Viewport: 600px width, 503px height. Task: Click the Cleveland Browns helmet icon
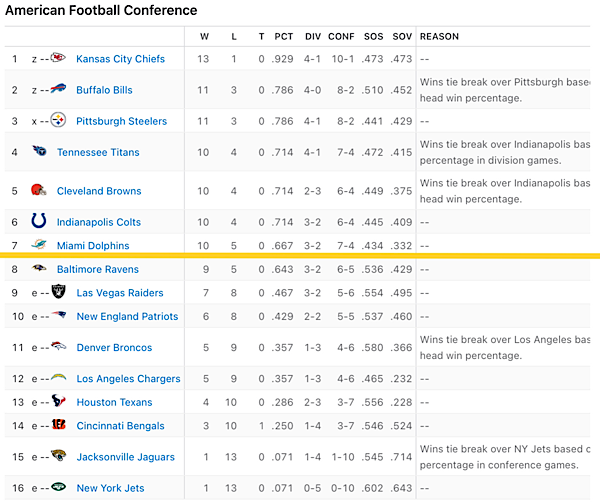[39, 191]
